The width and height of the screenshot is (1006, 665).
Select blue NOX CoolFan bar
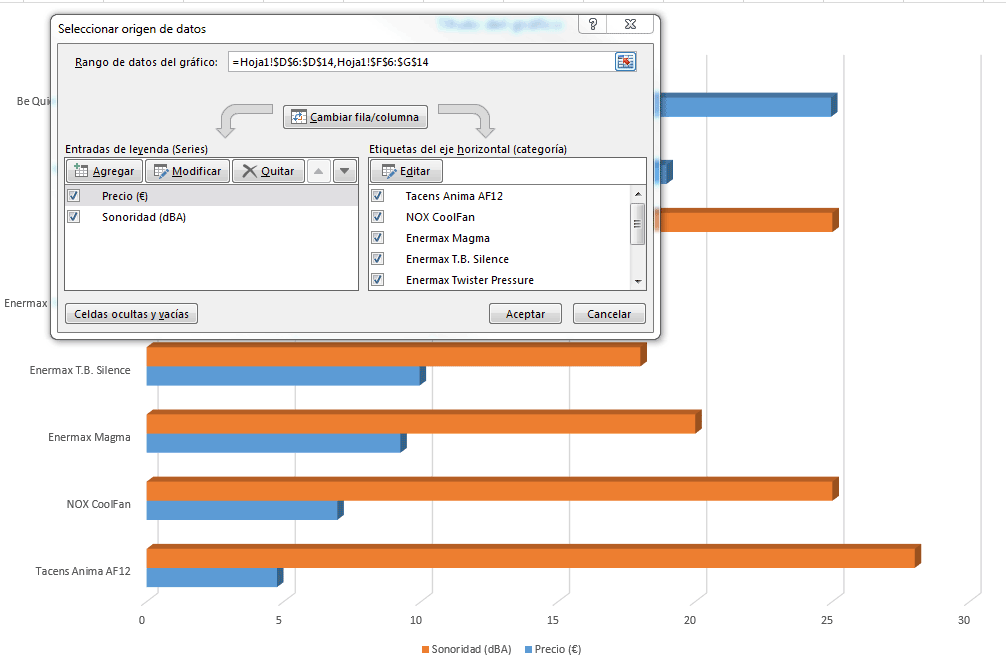(244, 510)
